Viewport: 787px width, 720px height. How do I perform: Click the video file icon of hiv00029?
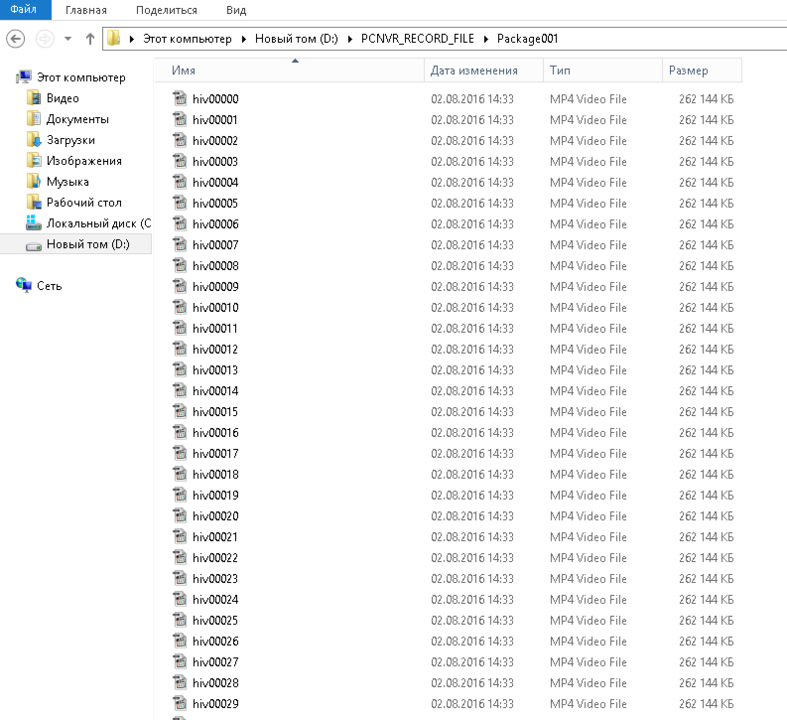click(180, 703)
